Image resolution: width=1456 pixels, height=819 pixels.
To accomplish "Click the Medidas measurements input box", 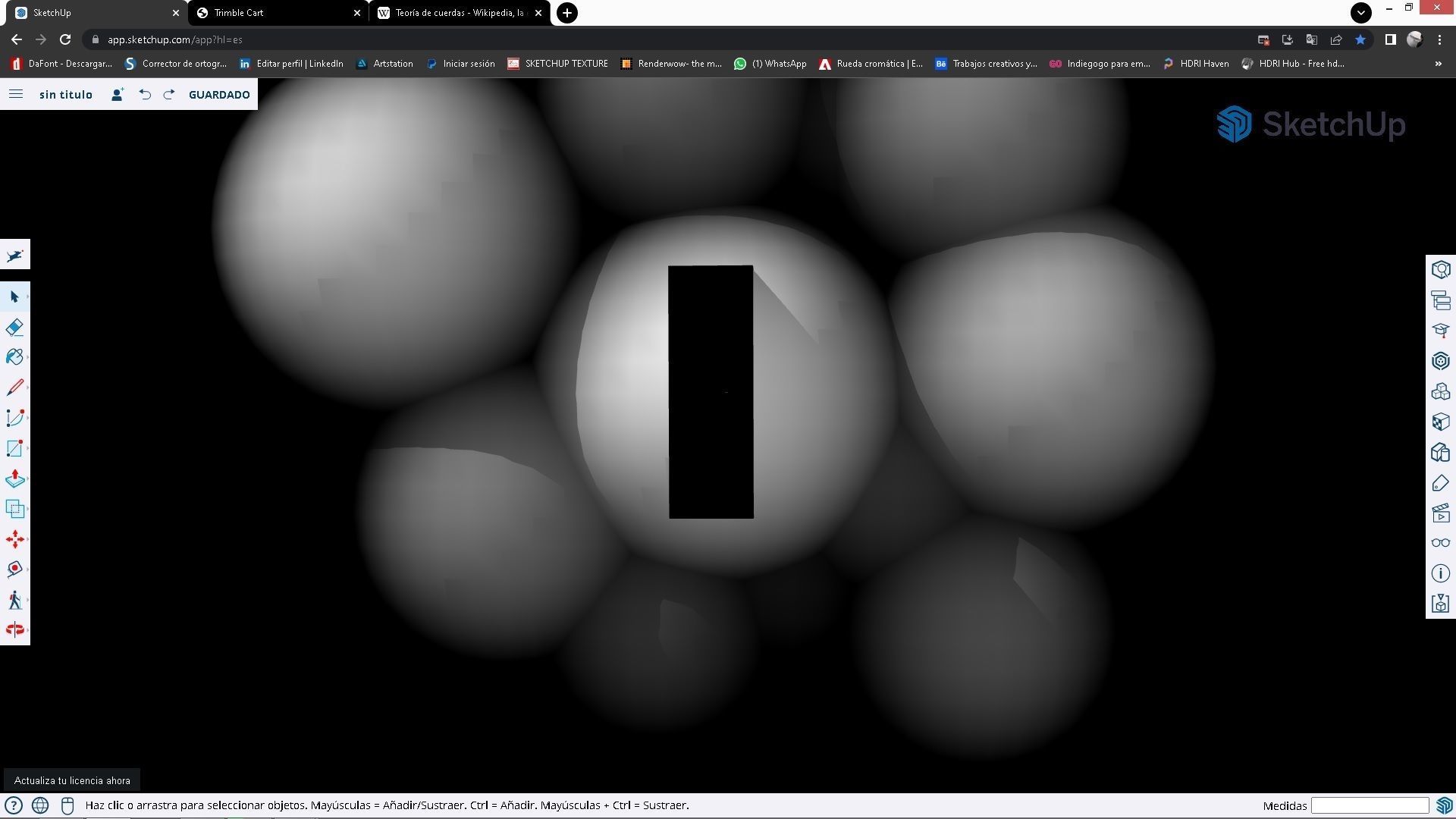I will (x=1370, y=805).
